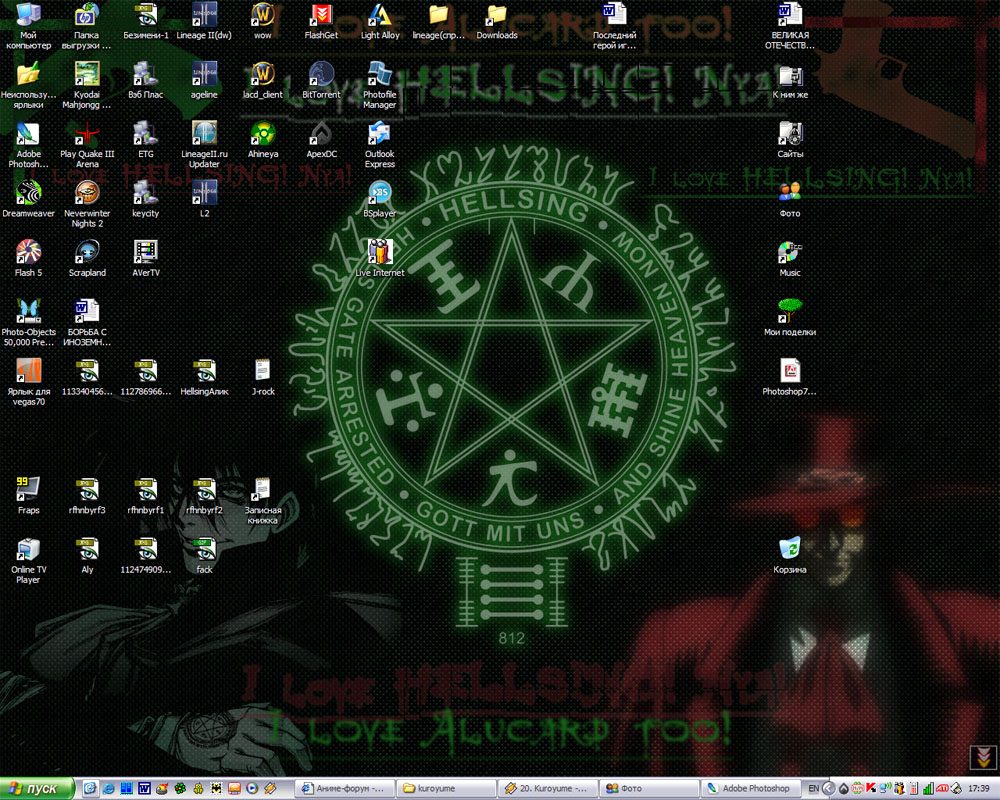This screenshot has width=1000, height=800.
Task: Open the Dreamweaver desktop shortcut
Action: coord(28,192)
